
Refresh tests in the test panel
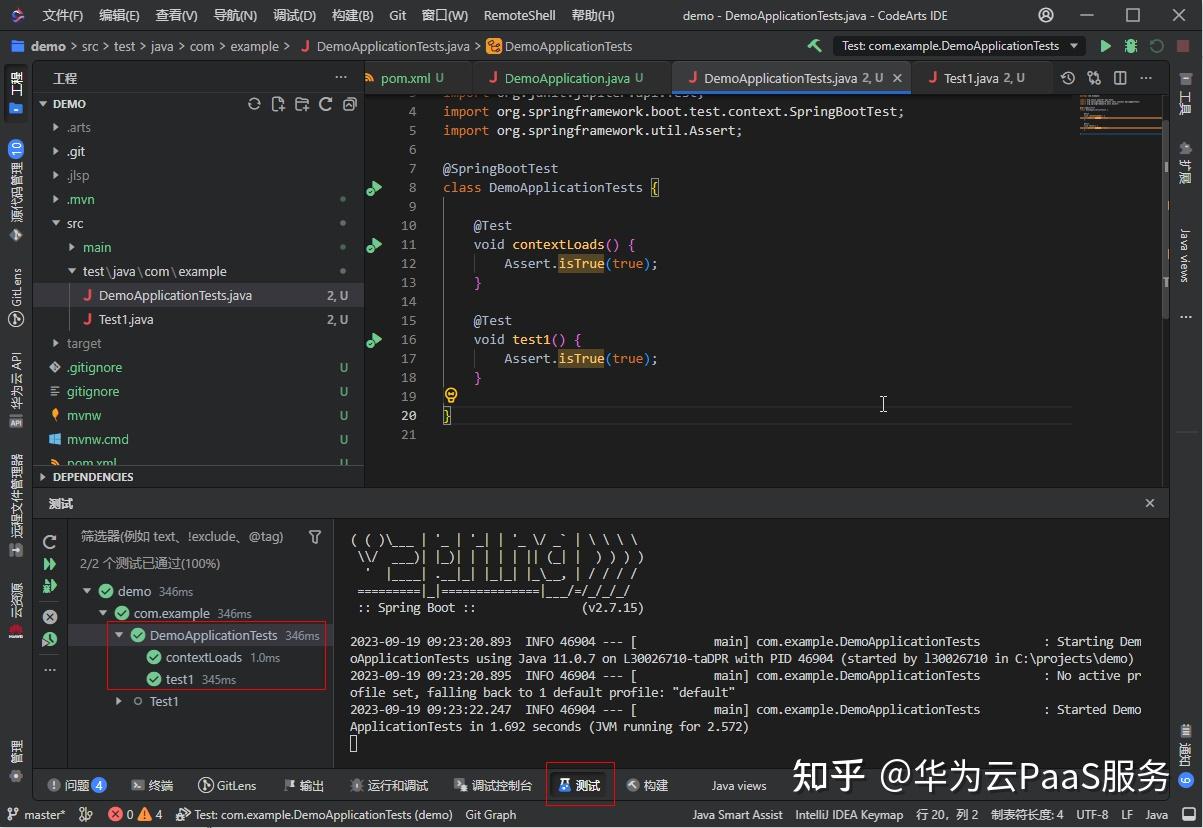pos(50,542)
